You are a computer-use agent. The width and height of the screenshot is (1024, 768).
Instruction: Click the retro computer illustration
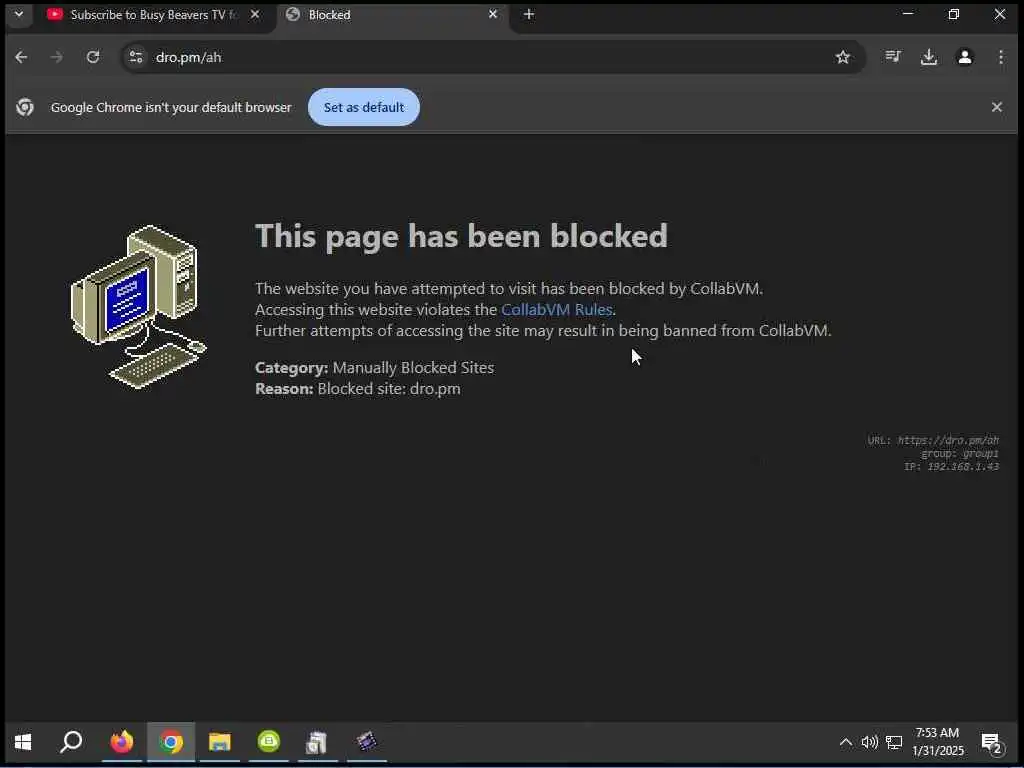pyautogui.click(x=138, y=307)
